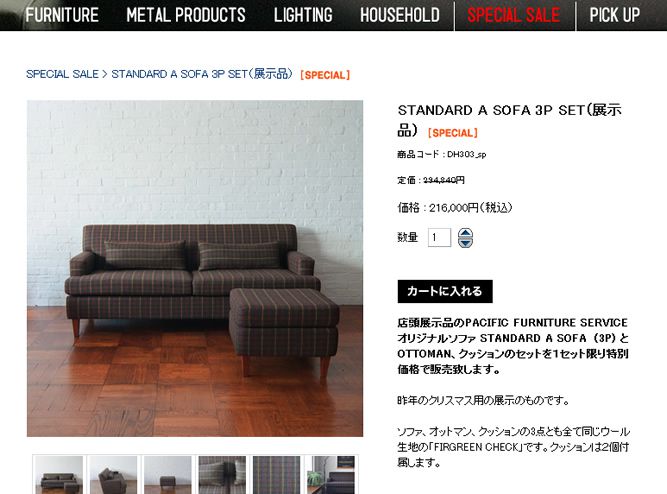Open the FURNITURE menu
This screenshot has height=494, width=667.
(x=62, y=15)
